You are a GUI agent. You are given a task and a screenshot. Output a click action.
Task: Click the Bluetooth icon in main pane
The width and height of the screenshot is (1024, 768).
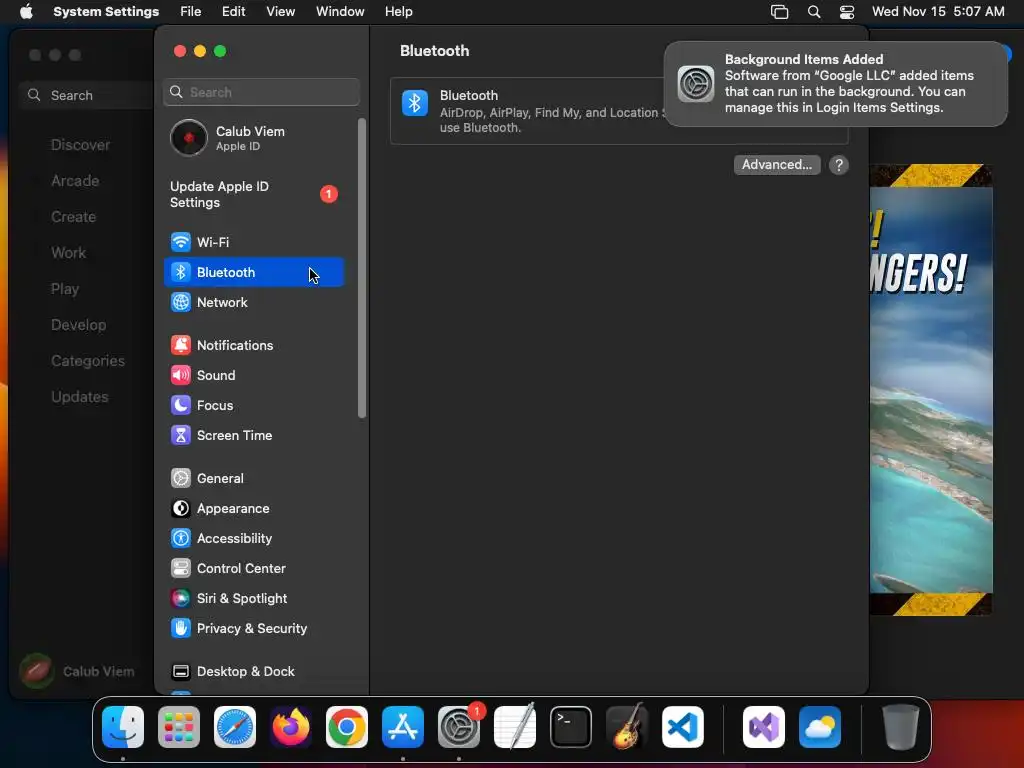click(415, 103)
